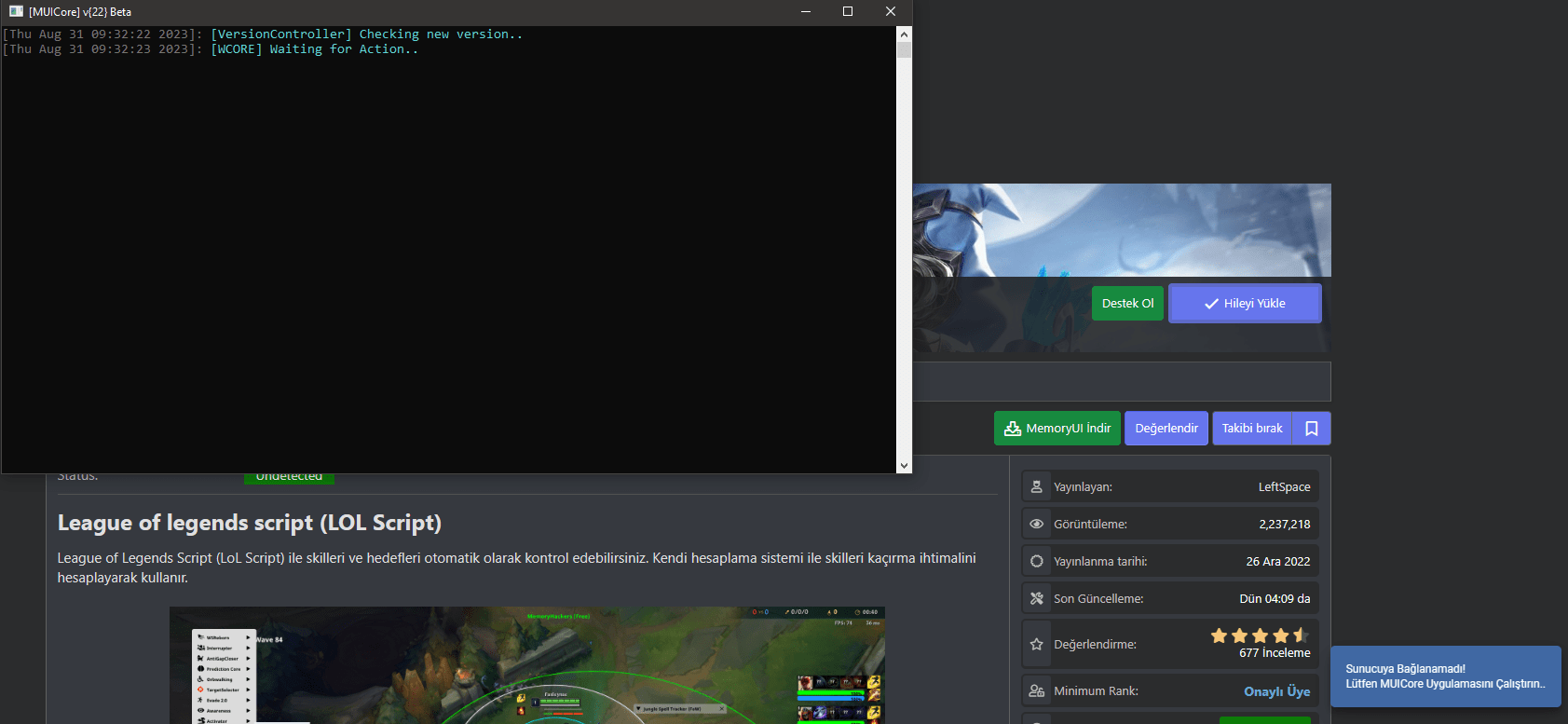
Task: Click the "2,237,218" view count
Action: [x=1284, y=524]
